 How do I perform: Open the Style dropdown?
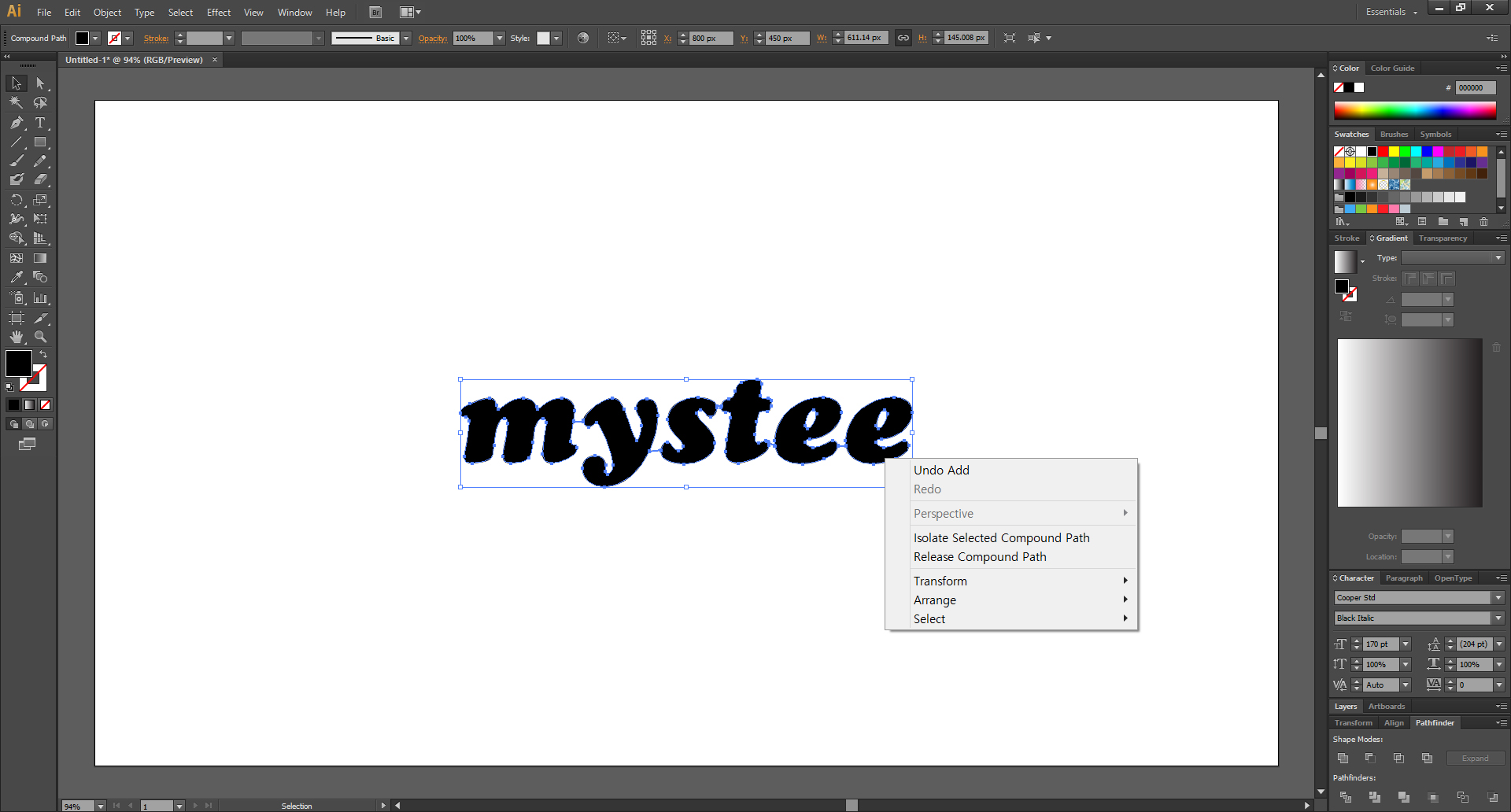coord(556,38)
